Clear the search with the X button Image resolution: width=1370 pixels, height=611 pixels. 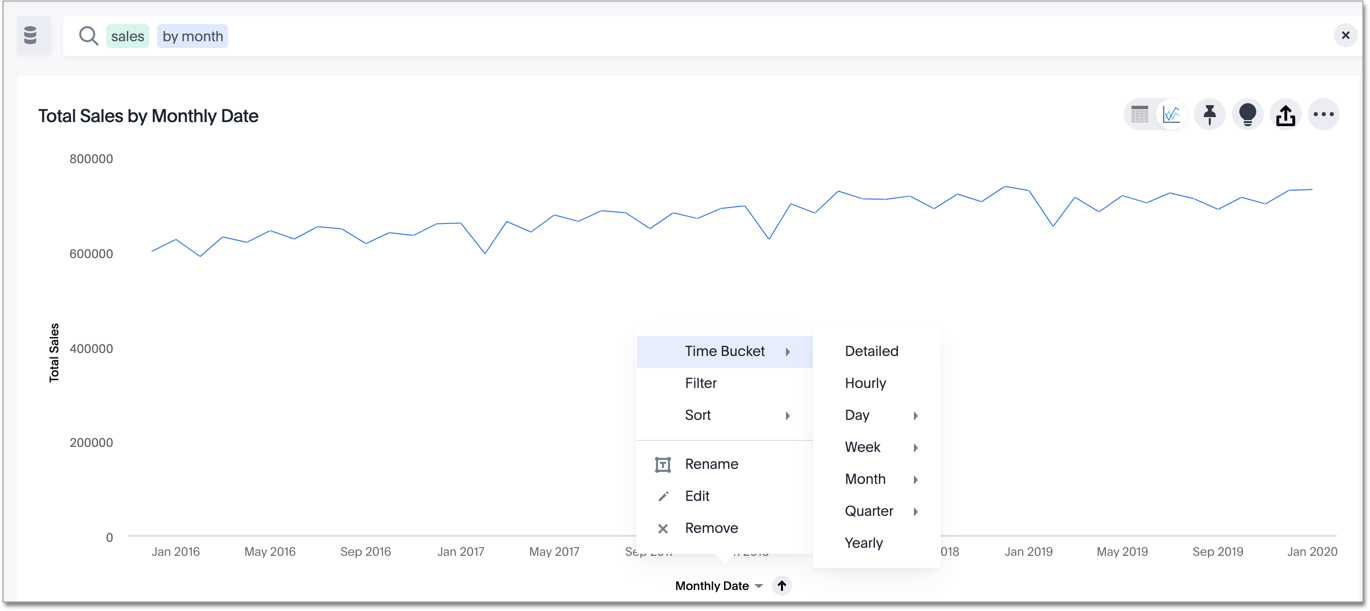pyautogui.click(x=1345, y=36)
